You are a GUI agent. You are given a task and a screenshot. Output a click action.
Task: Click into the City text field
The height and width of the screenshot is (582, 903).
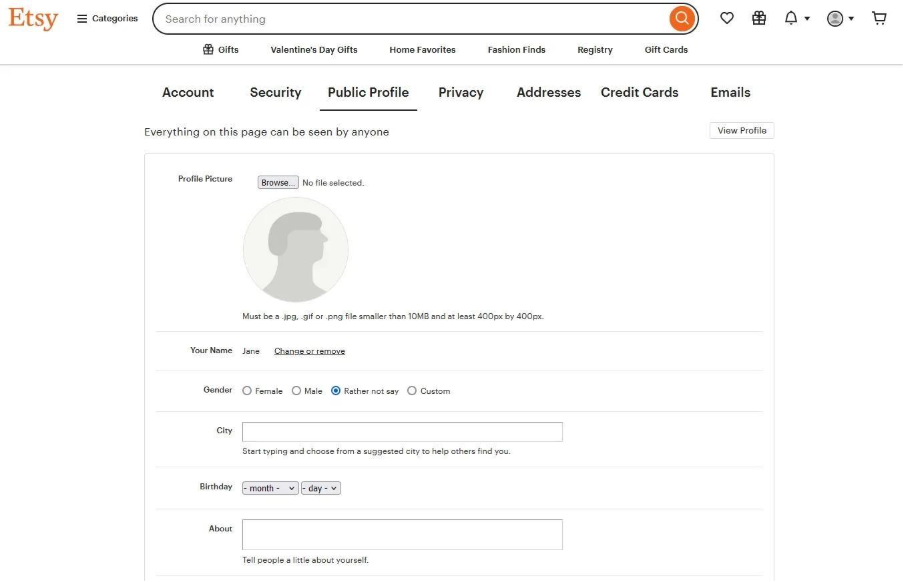(x=402, y=432)
